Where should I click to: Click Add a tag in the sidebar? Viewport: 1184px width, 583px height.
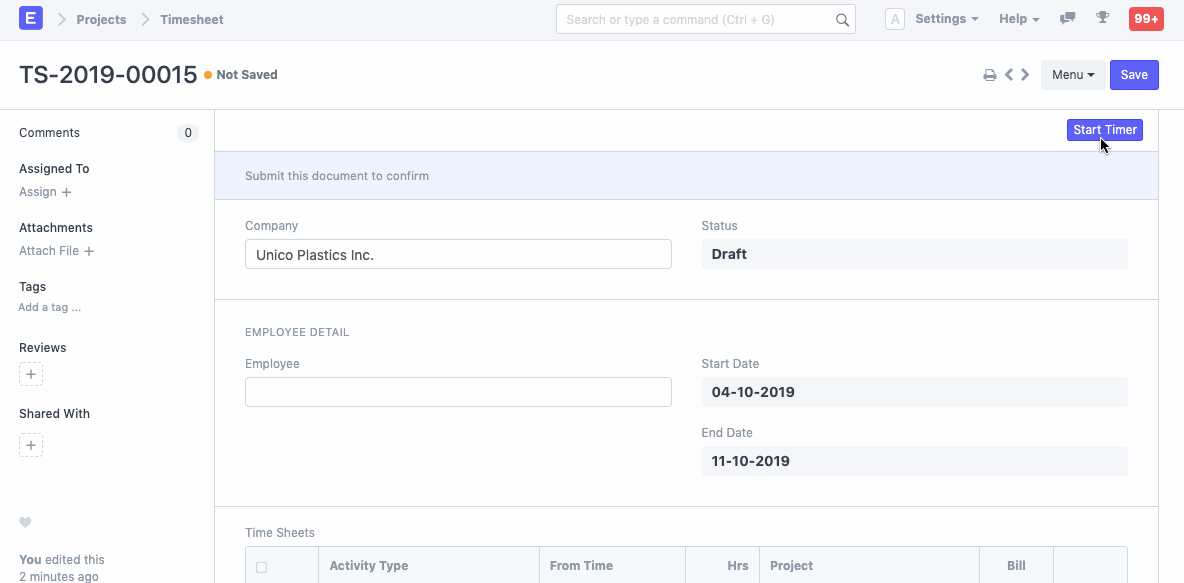[49, 307]
